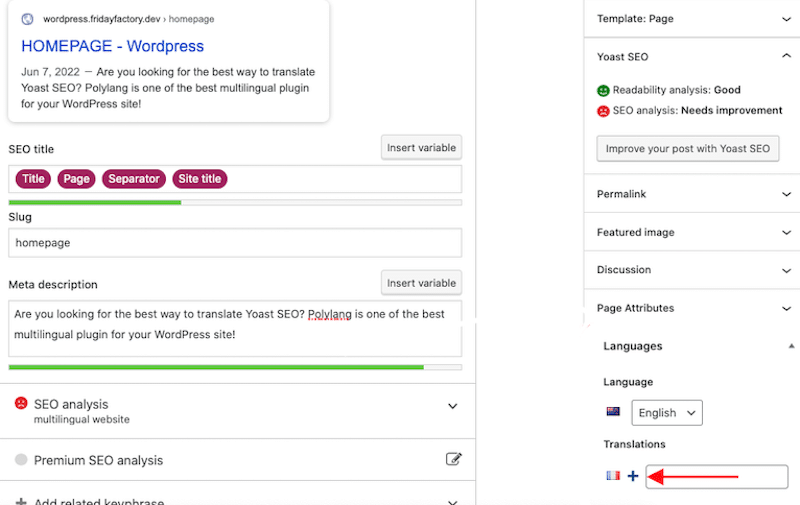Click the red SEO analysis sad face in sidebar
The image size is (800, 505).
click(x=603, y=111)
